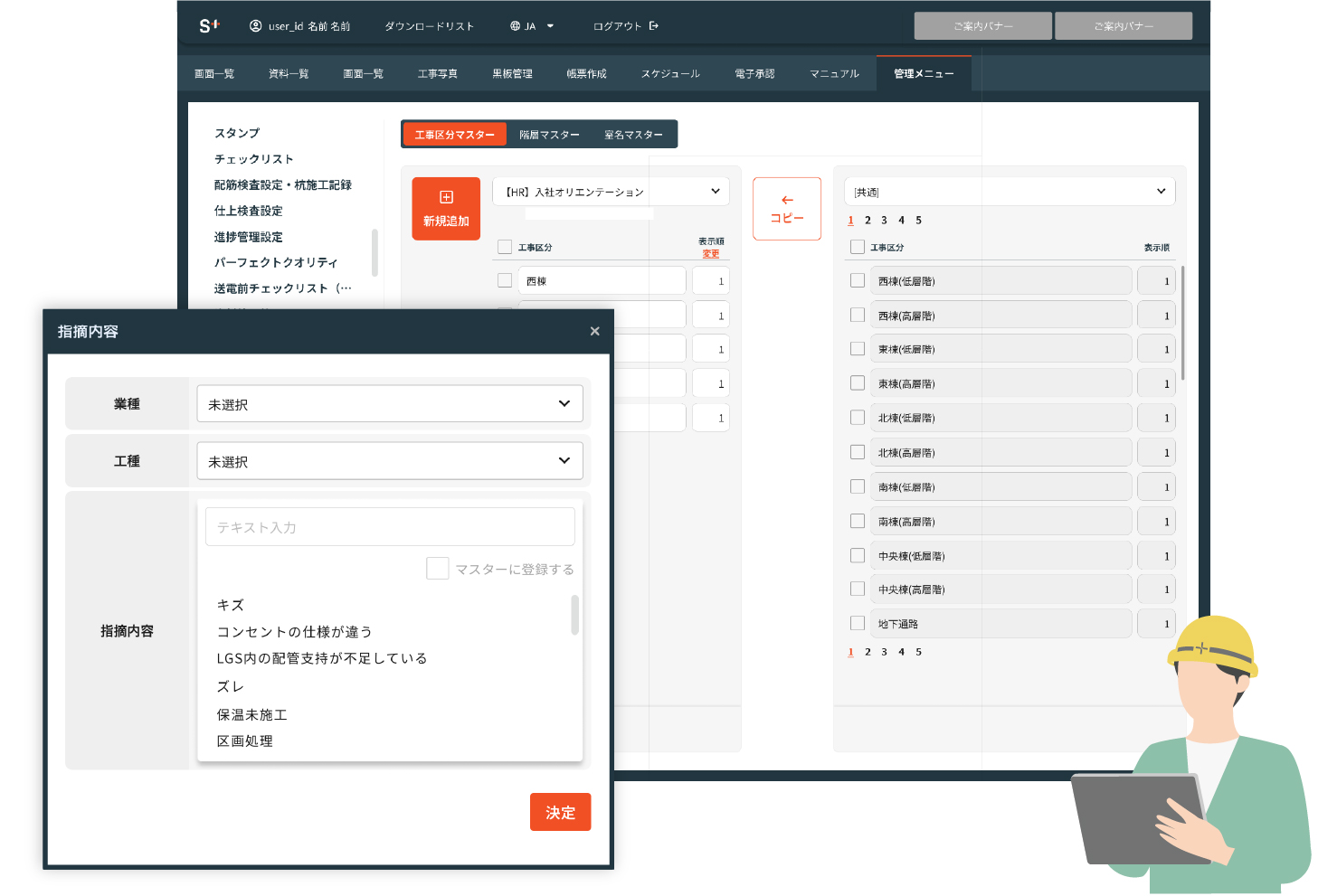
Task: Expand the 工種 dropdown
Action: point(564,461)
